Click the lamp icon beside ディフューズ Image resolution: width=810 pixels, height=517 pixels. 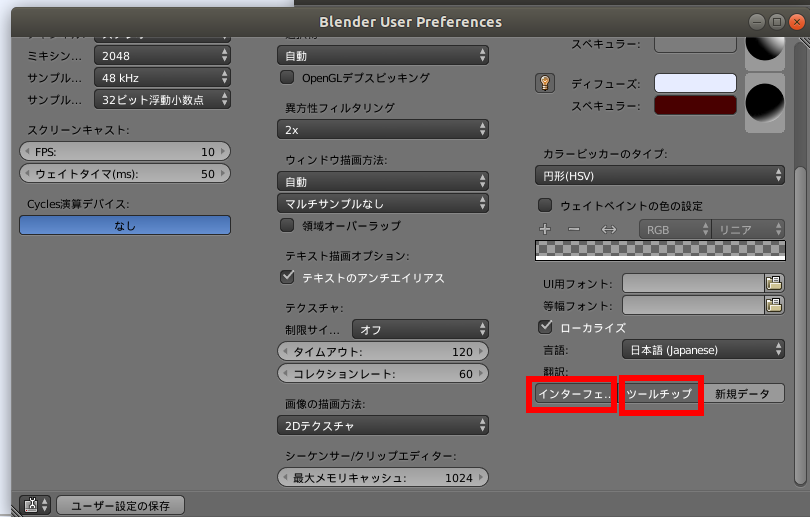(x=544, y=83)
